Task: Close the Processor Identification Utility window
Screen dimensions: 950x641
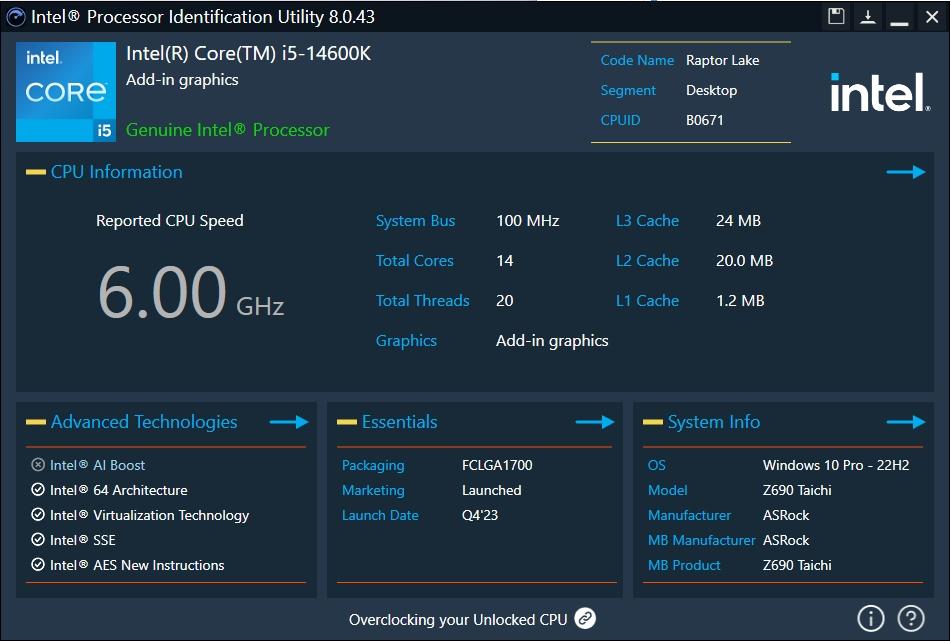Action: 932,16
